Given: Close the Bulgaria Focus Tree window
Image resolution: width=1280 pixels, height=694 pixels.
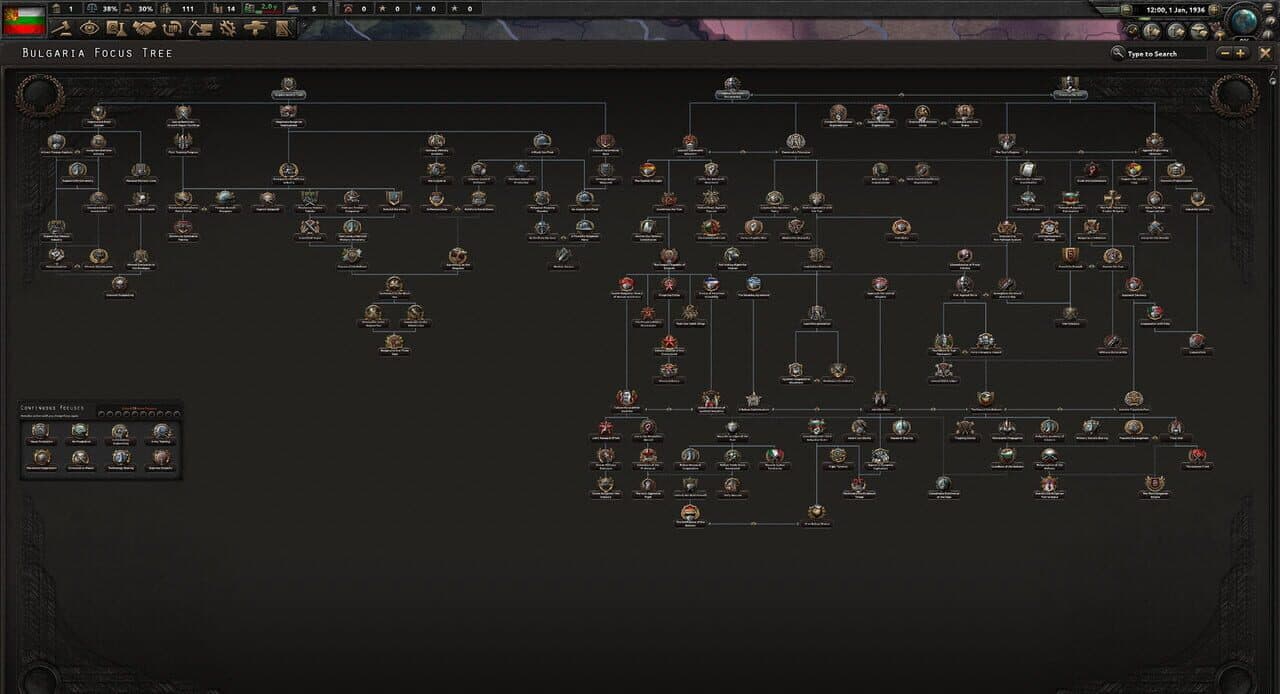Looking at the screenshot, I should coord(1265,53).
